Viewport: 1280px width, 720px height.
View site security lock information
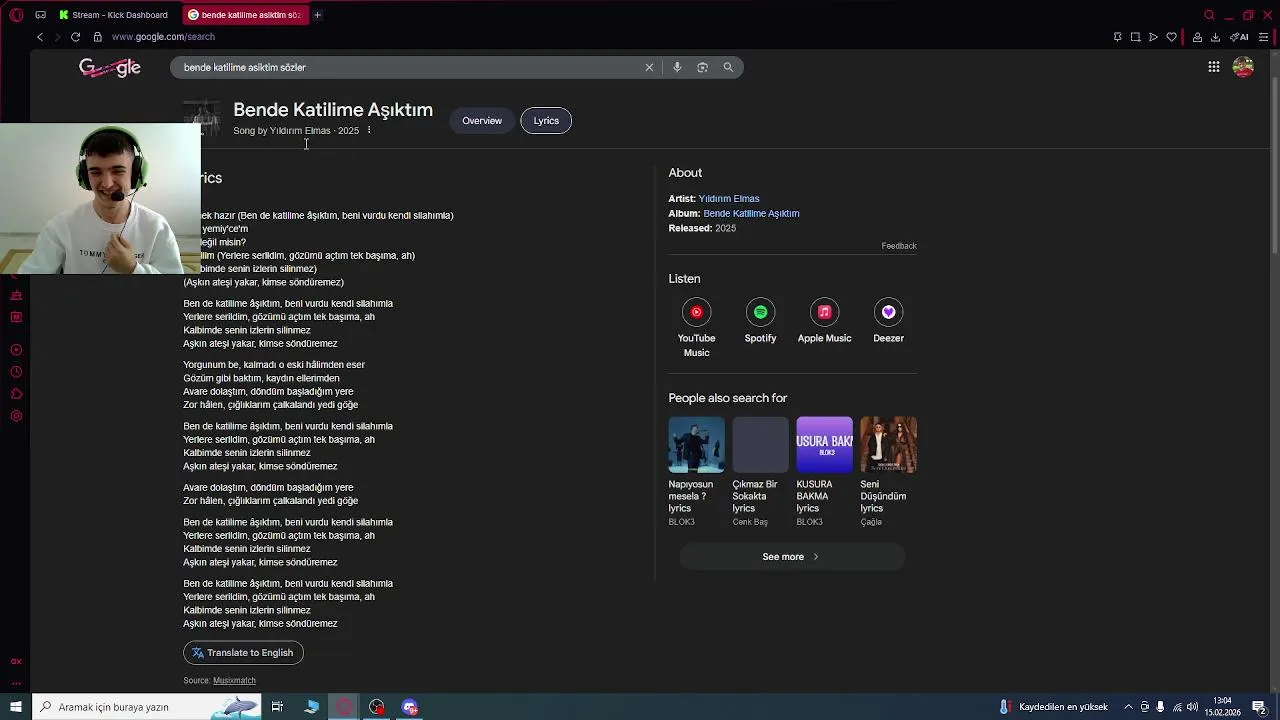click(97, 37)
